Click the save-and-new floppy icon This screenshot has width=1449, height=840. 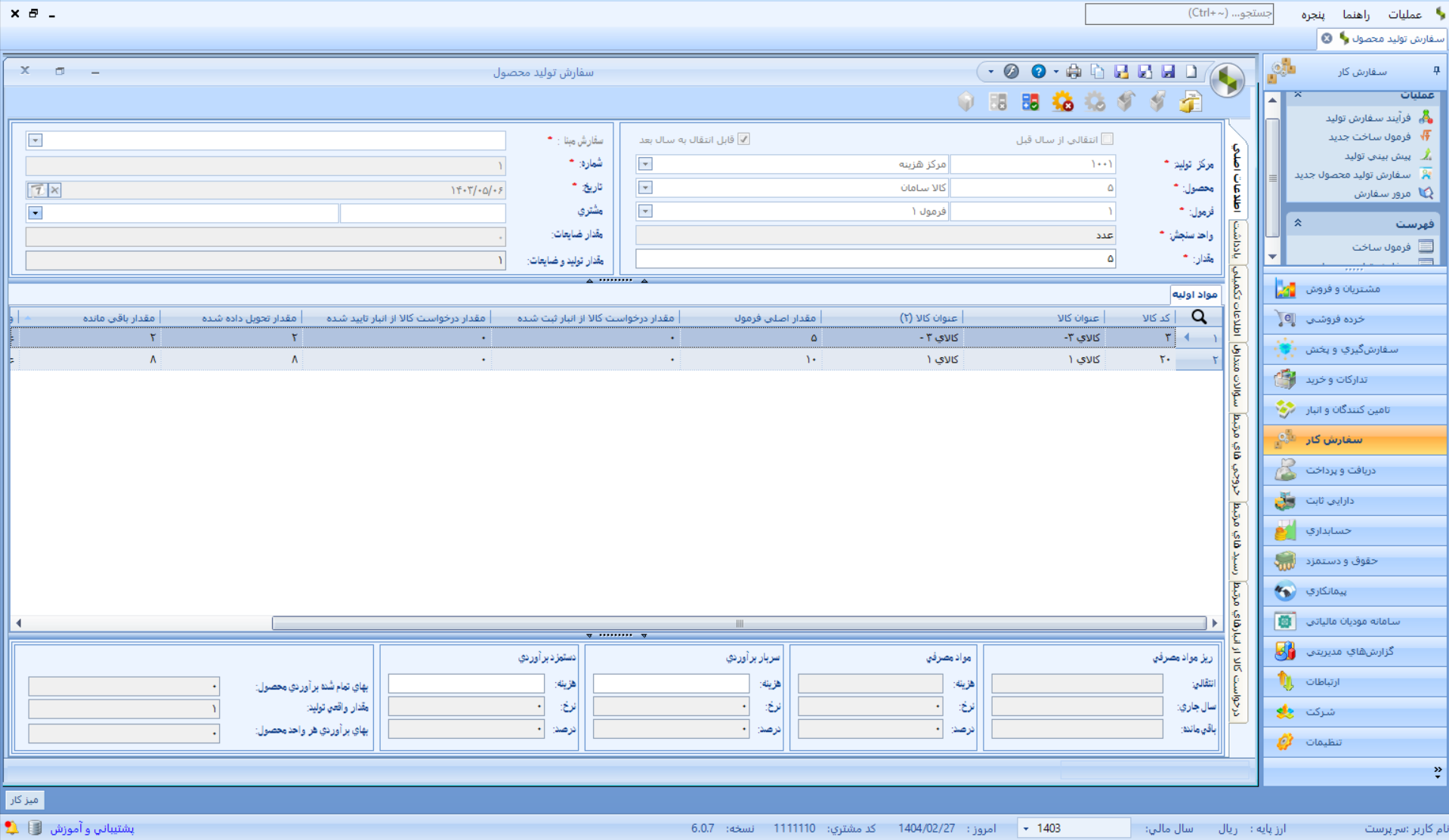(x=1145, y=72)
